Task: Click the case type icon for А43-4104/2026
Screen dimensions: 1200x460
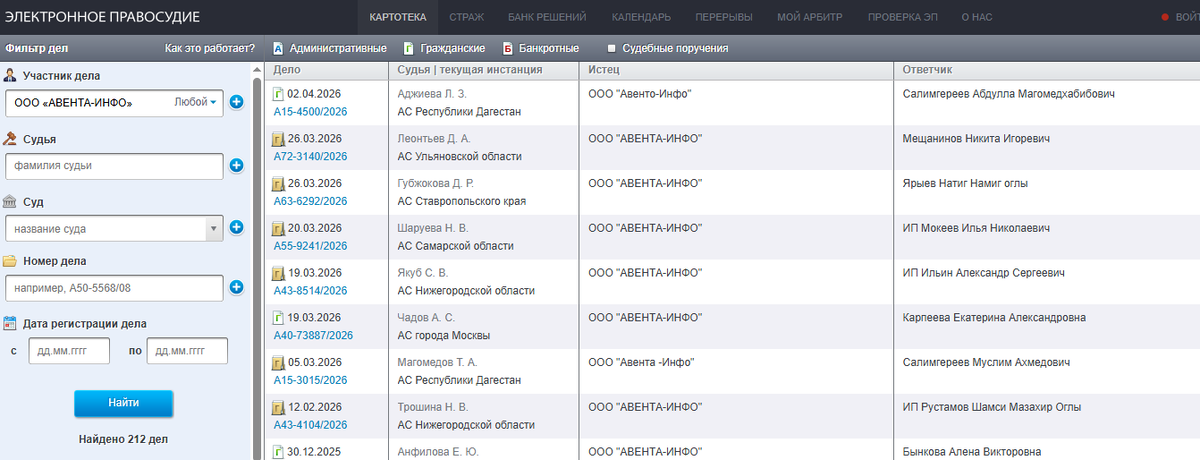Action: [279, 408]
